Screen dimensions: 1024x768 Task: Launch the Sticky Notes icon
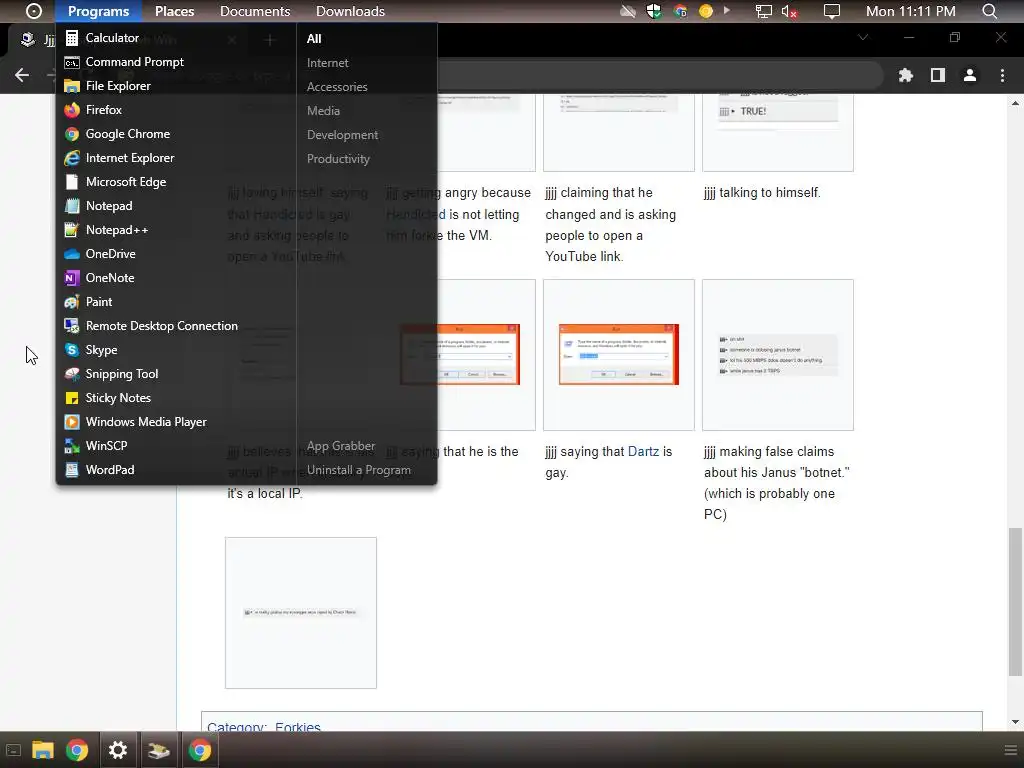coord(72,398)
